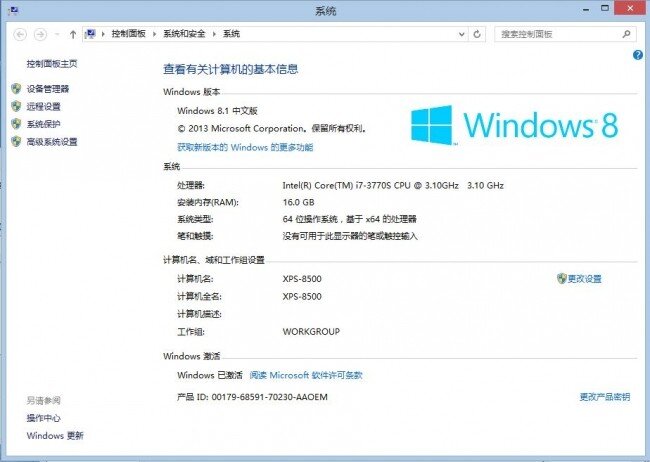Open 远程设置 from the sidebar
Viewport: 650px width, 462px height.
click(44, 107)
